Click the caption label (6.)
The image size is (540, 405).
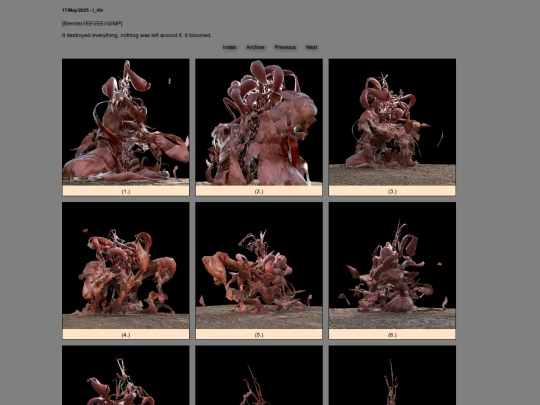coord(392,335)
